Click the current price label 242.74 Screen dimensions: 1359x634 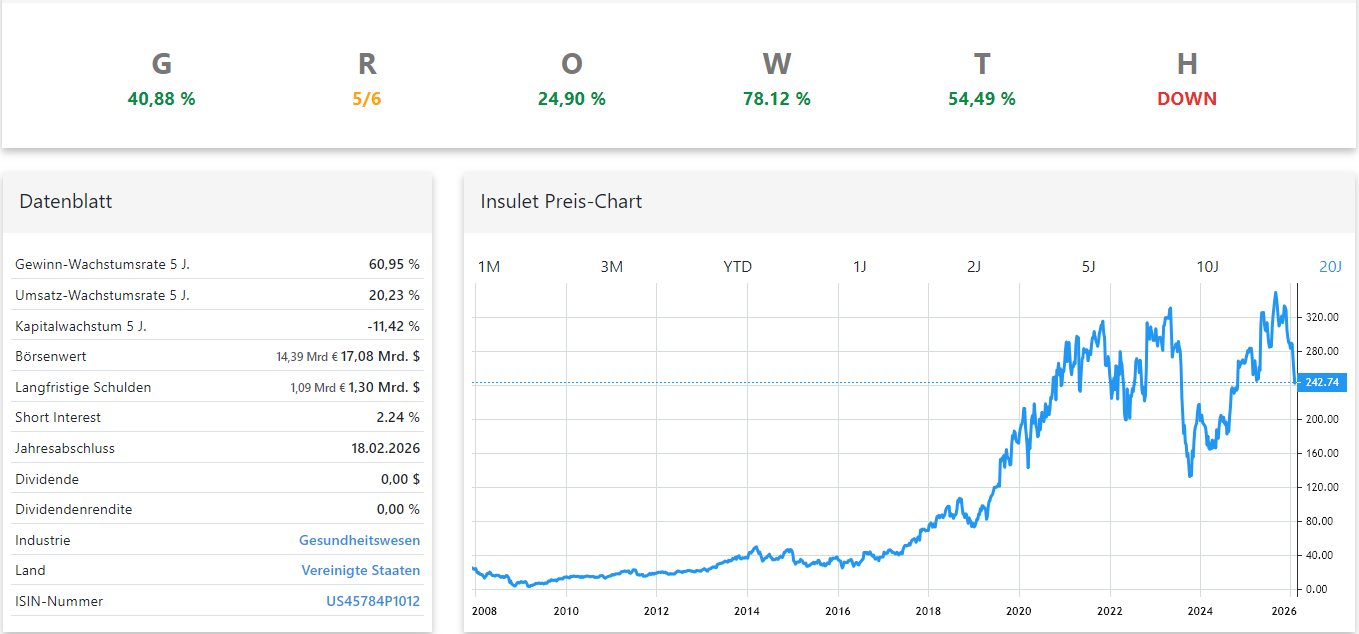point(1321,382)
